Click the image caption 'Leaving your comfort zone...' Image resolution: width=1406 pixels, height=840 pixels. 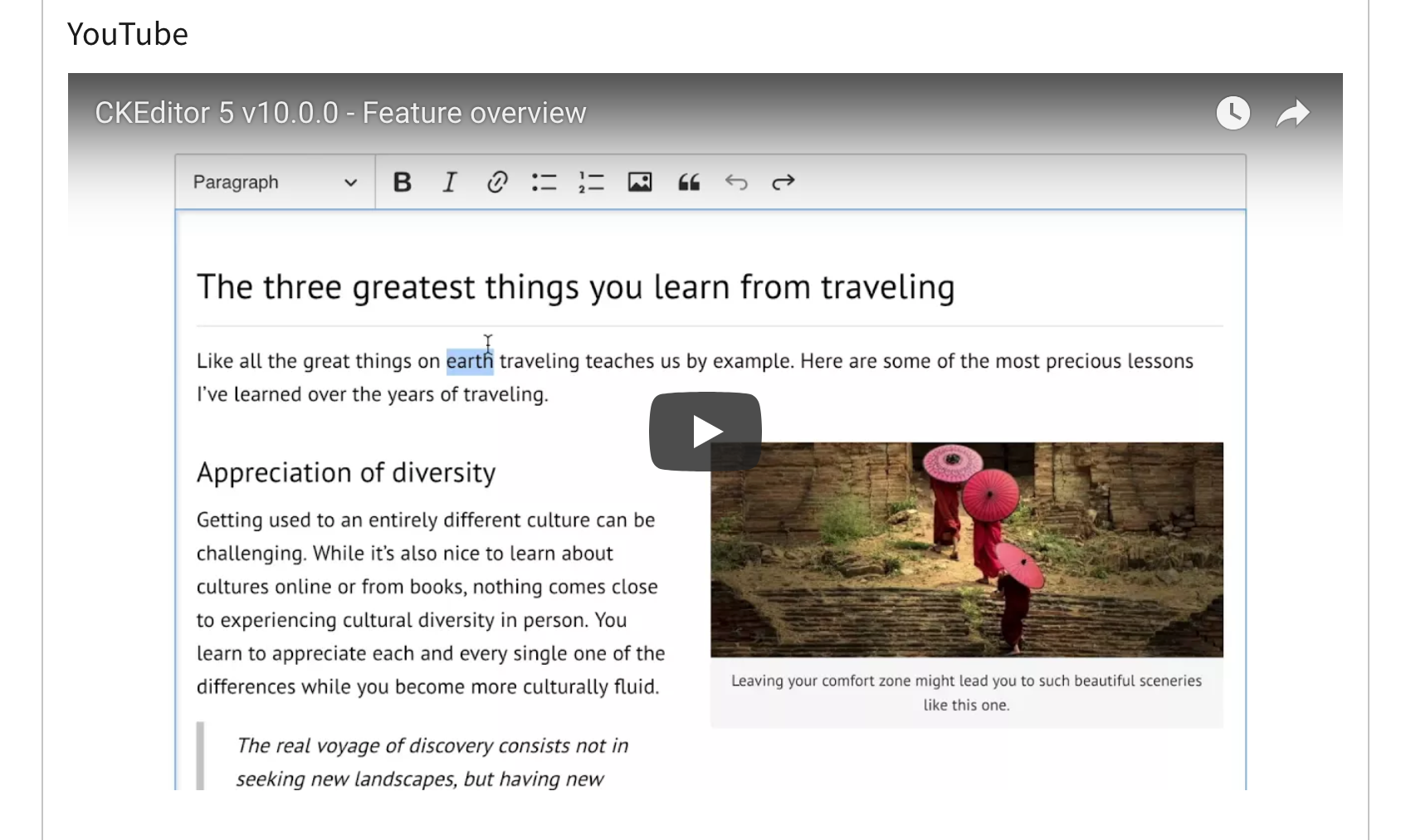pos(966,692)
